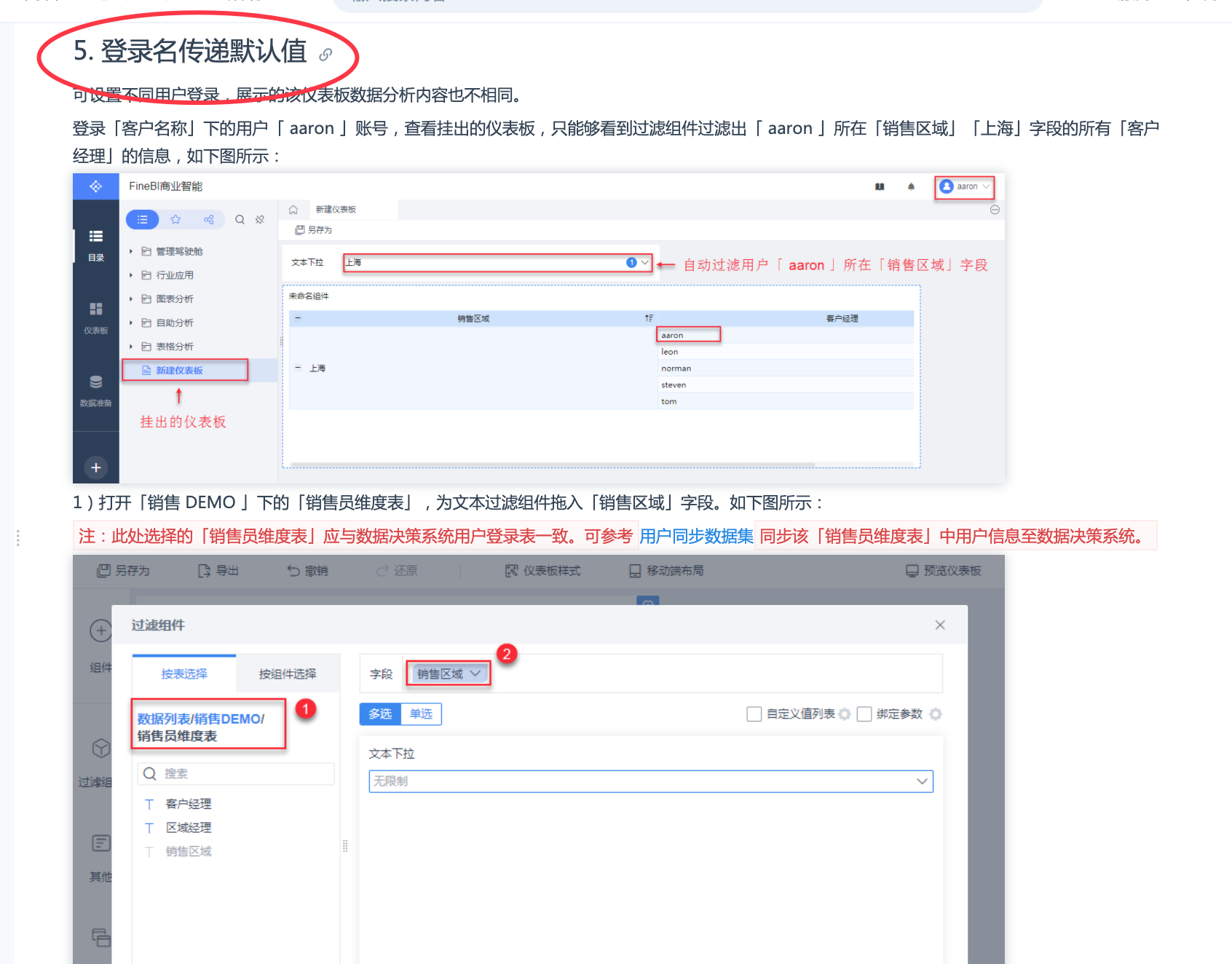Select the favorites star icon
The width and height of the screenshot is (1232, 964).
click(175, 219)
